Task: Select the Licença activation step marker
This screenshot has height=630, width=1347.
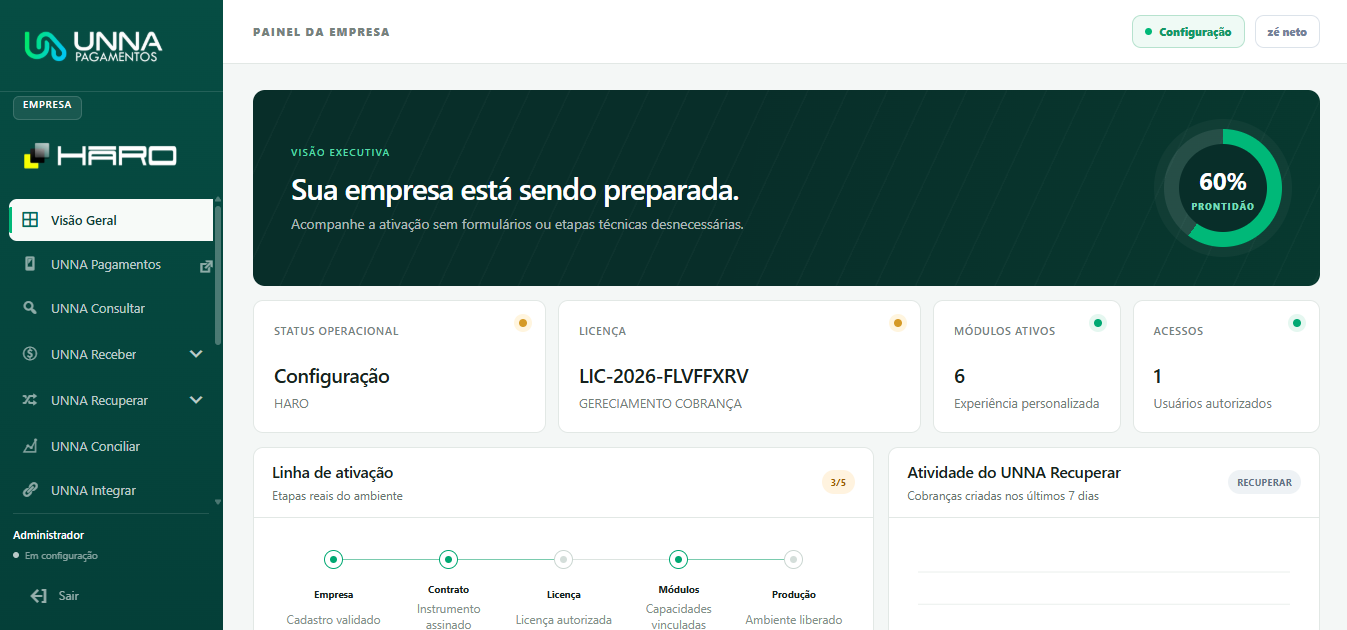Action: [563, 559]
